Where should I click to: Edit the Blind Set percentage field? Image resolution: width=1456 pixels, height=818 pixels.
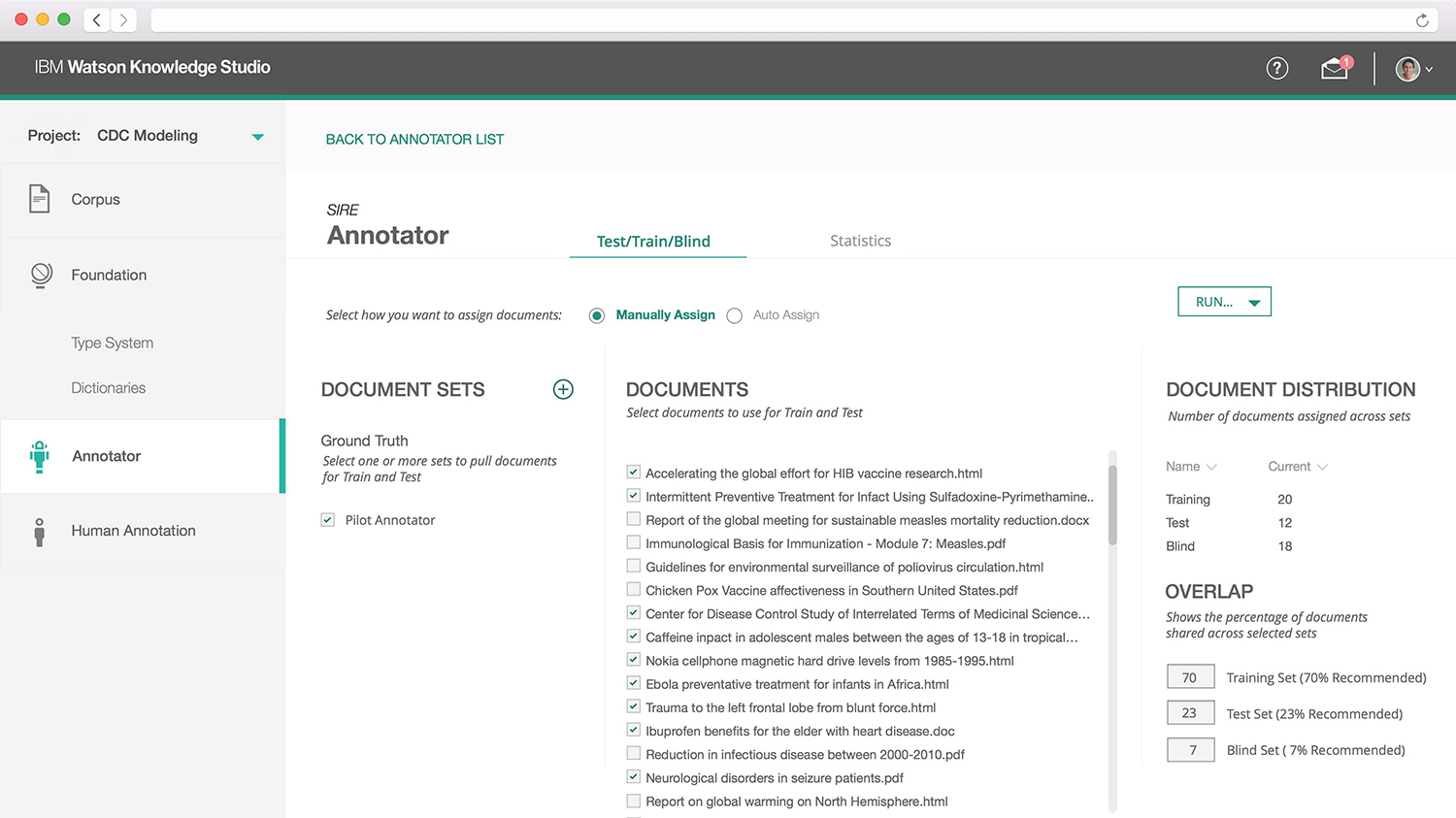pyautogui.click(x=1190, y=749)
